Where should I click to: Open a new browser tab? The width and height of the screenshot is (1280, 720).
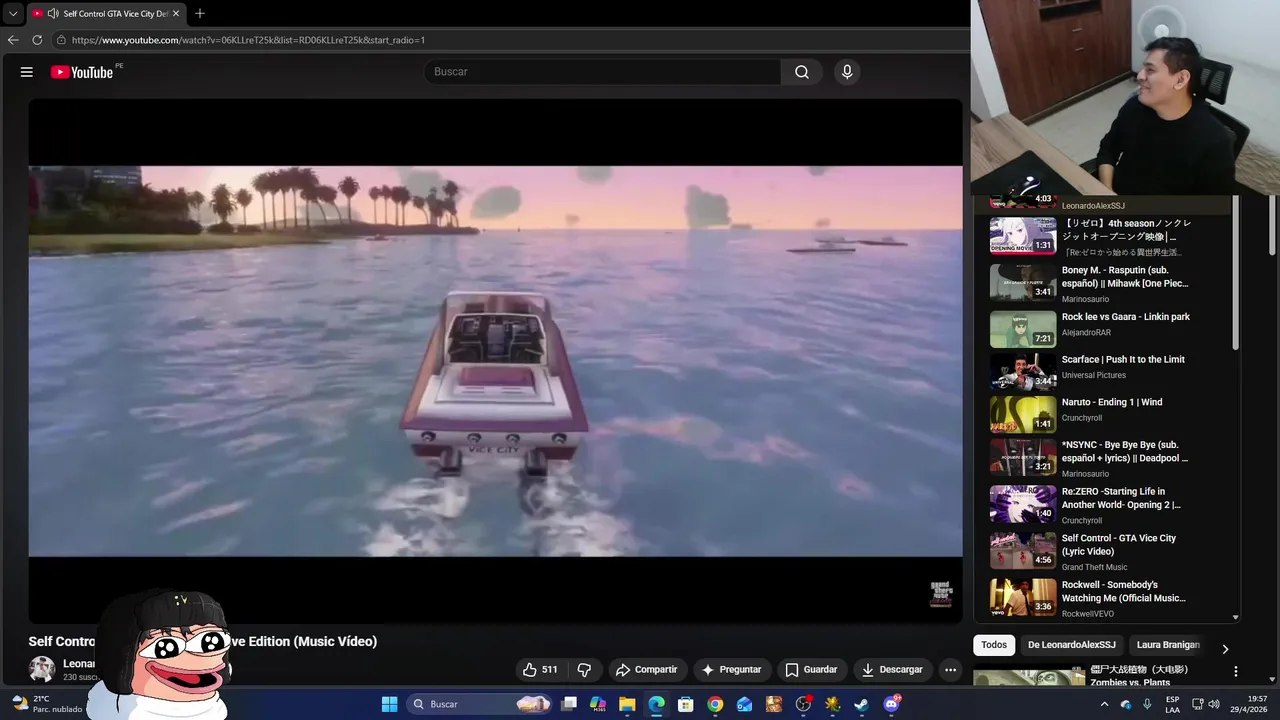coord(200,14)
